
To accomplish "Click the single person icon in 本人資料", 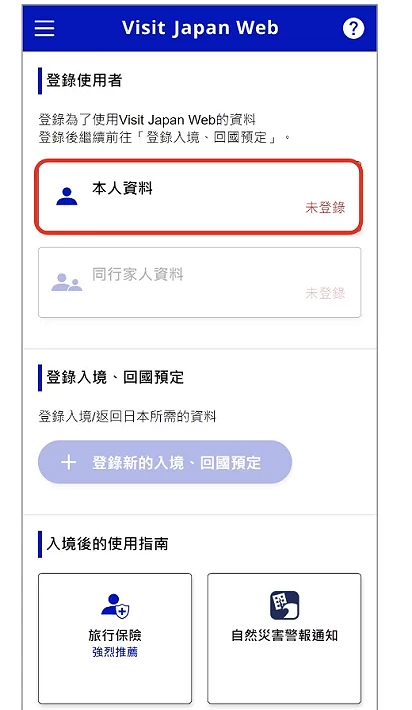I will click(x=67, y=197).
